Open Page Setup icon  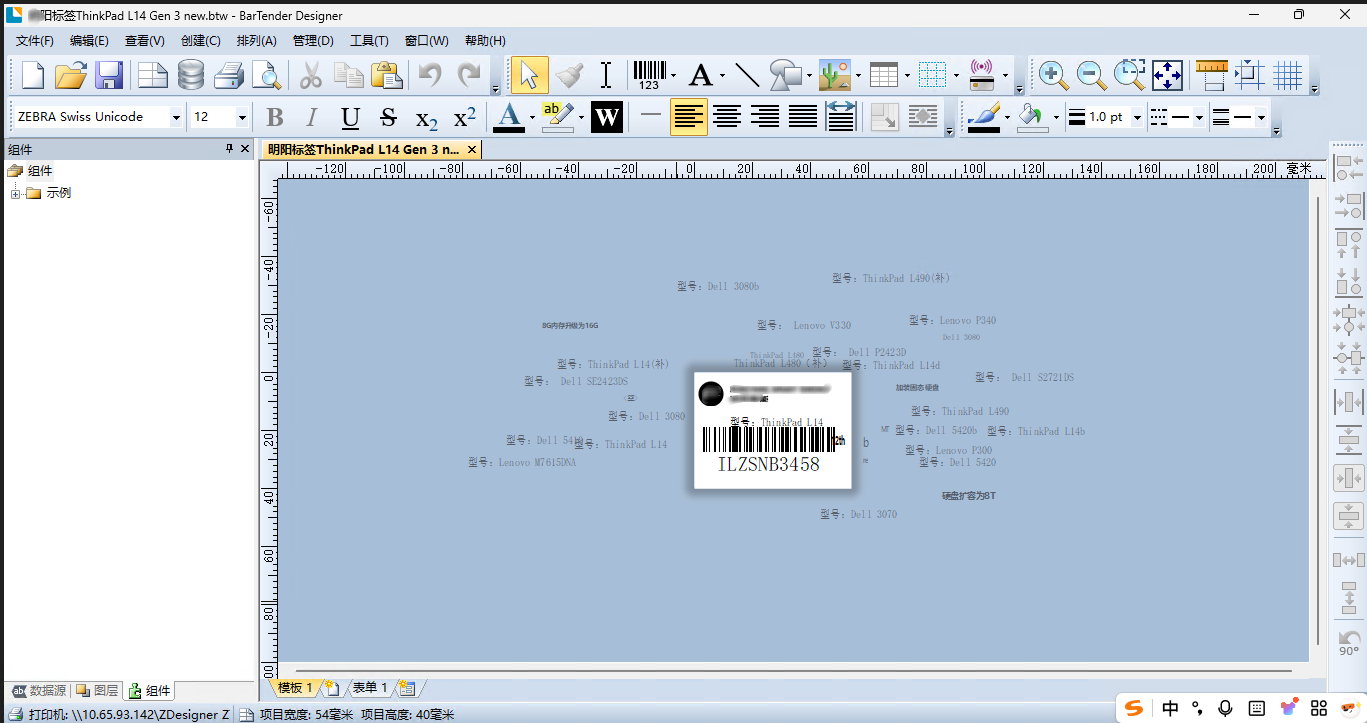tap(152, 75)
